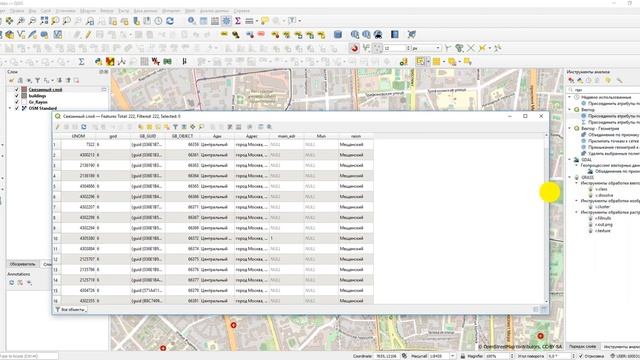Zoom to full extent

(x=44, y=20)
